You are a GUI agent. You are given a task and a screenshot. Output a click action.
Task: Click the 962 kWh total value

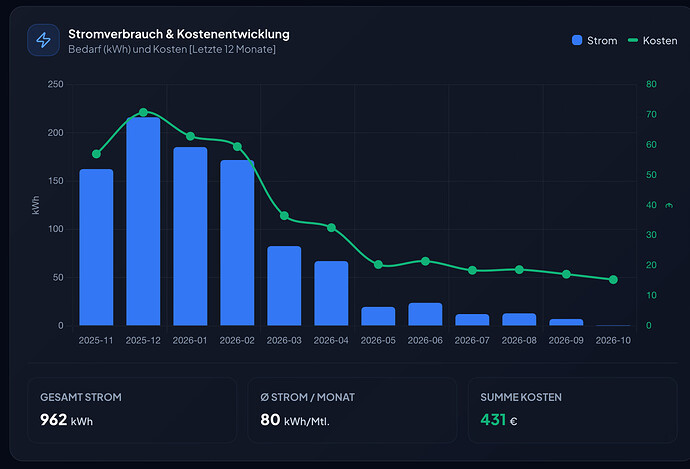[66, 420]
